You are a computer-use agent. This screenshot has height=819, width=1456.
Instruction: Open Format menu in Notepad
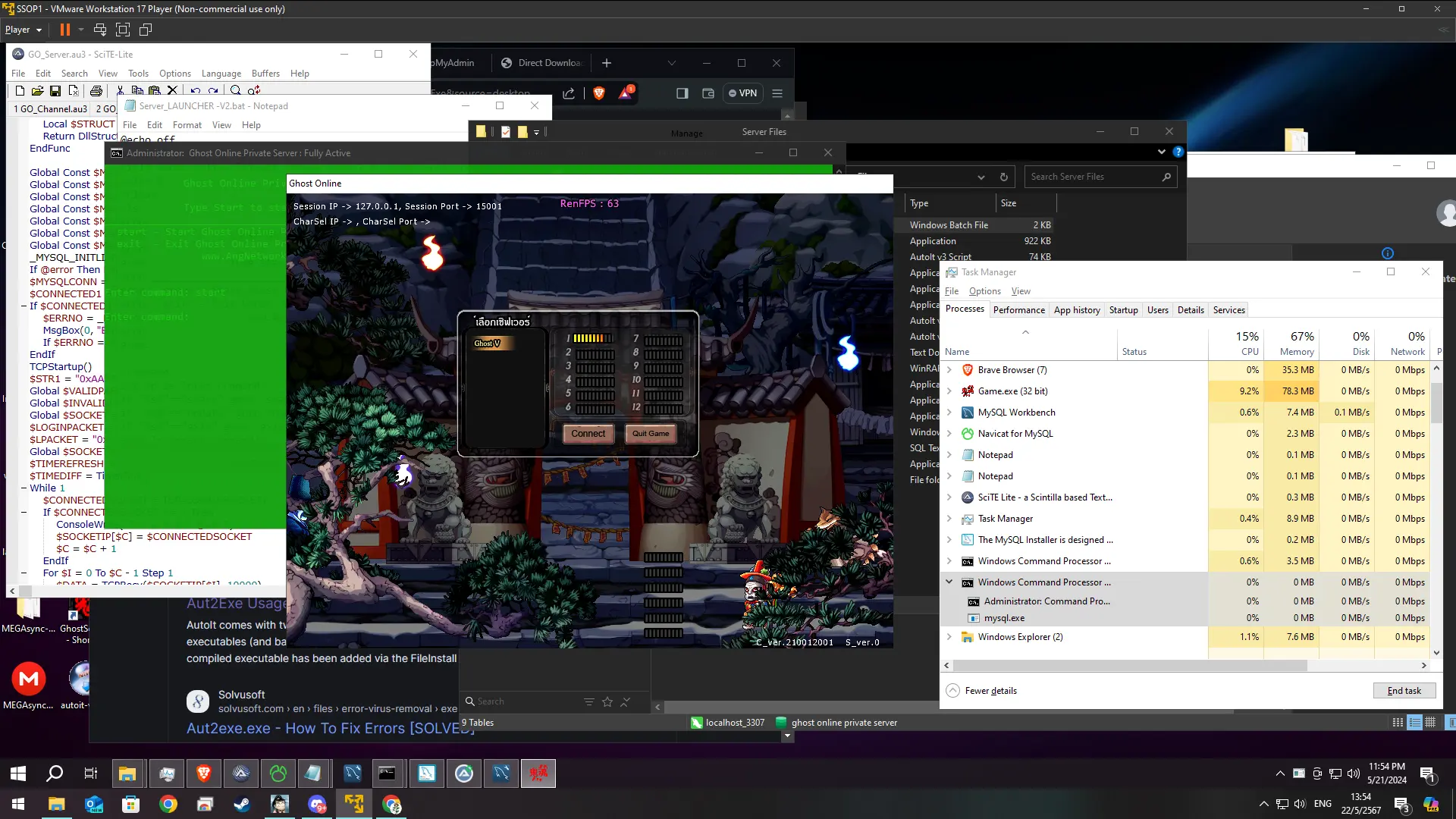coord(187,125)
